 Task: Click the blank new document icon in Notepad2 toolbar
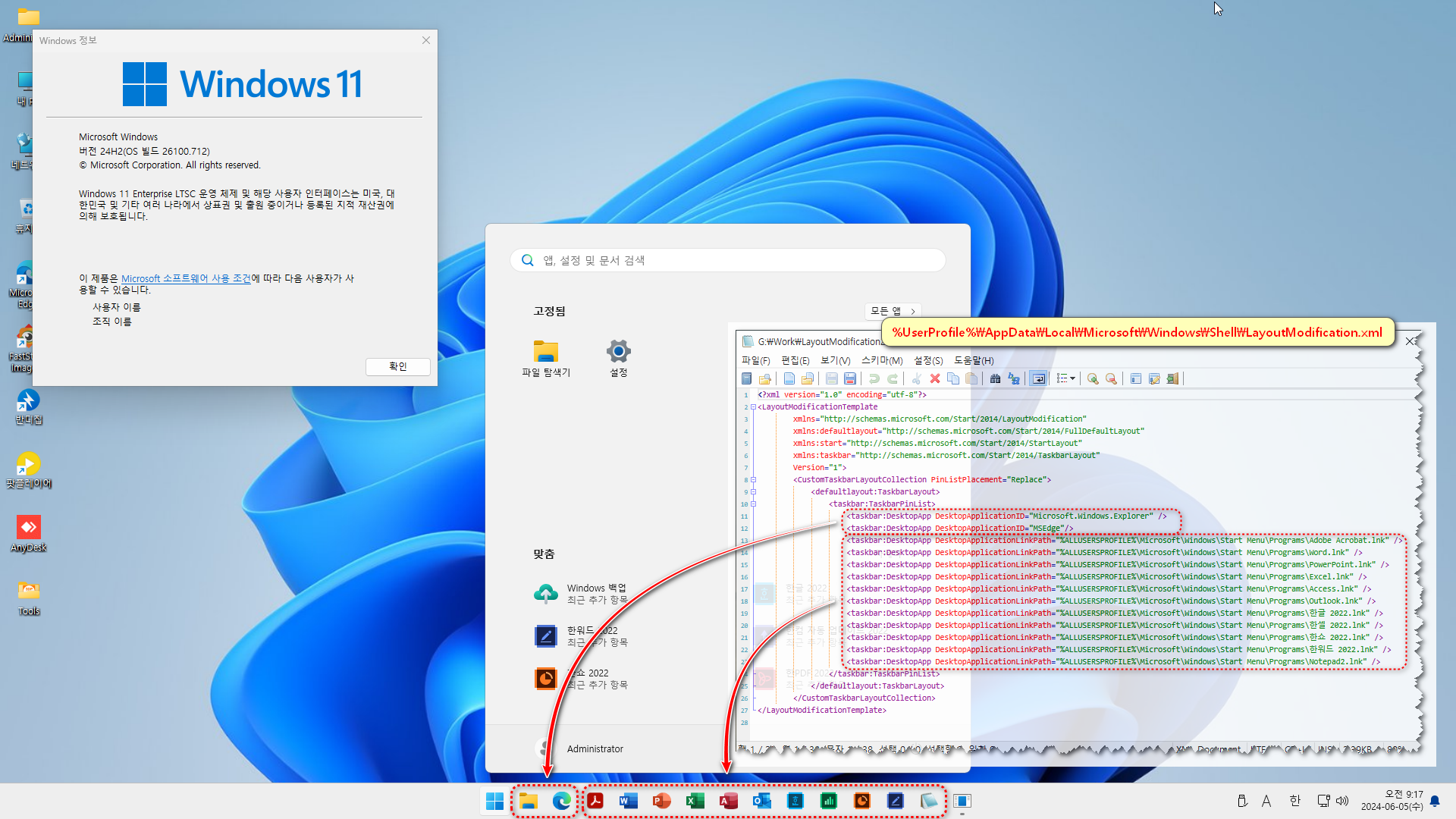[x=789, y=378]
